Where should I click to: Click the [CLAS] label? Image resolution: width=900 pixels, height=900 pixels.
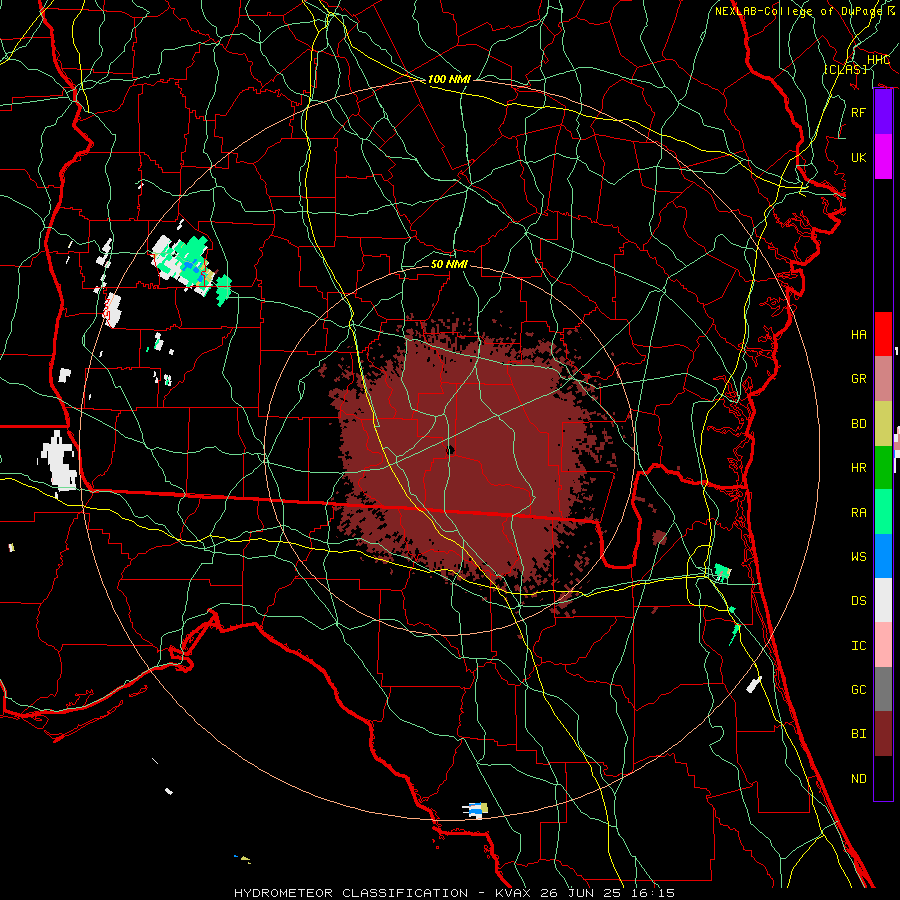click(845, 69)
